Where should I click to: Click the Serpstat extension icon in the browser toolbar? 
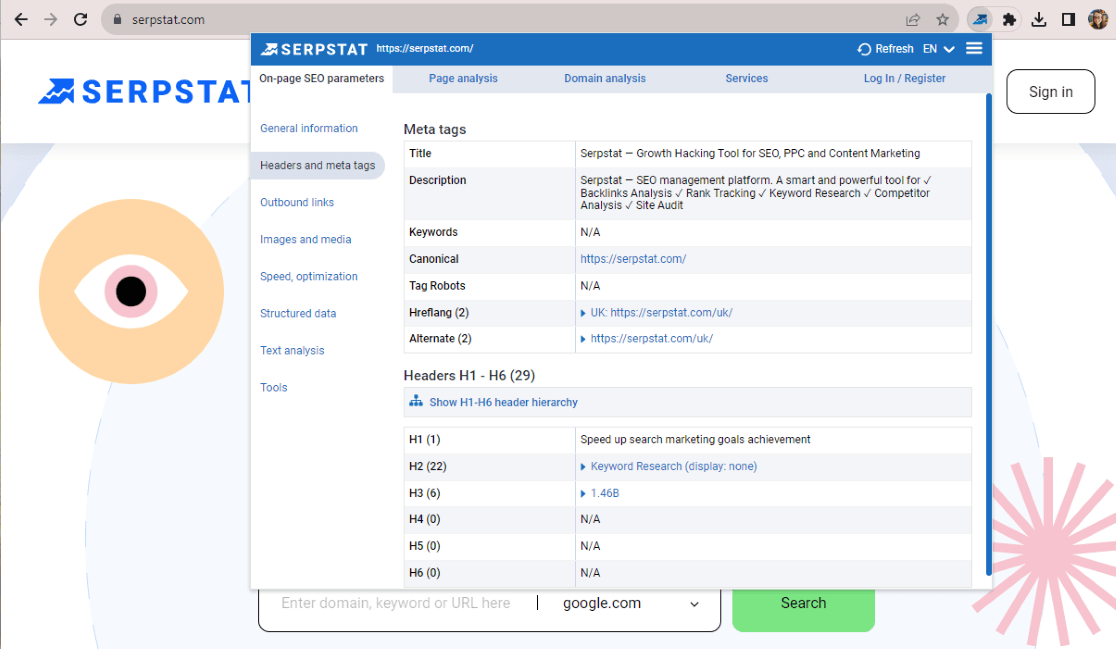click(x=978, y=19)
